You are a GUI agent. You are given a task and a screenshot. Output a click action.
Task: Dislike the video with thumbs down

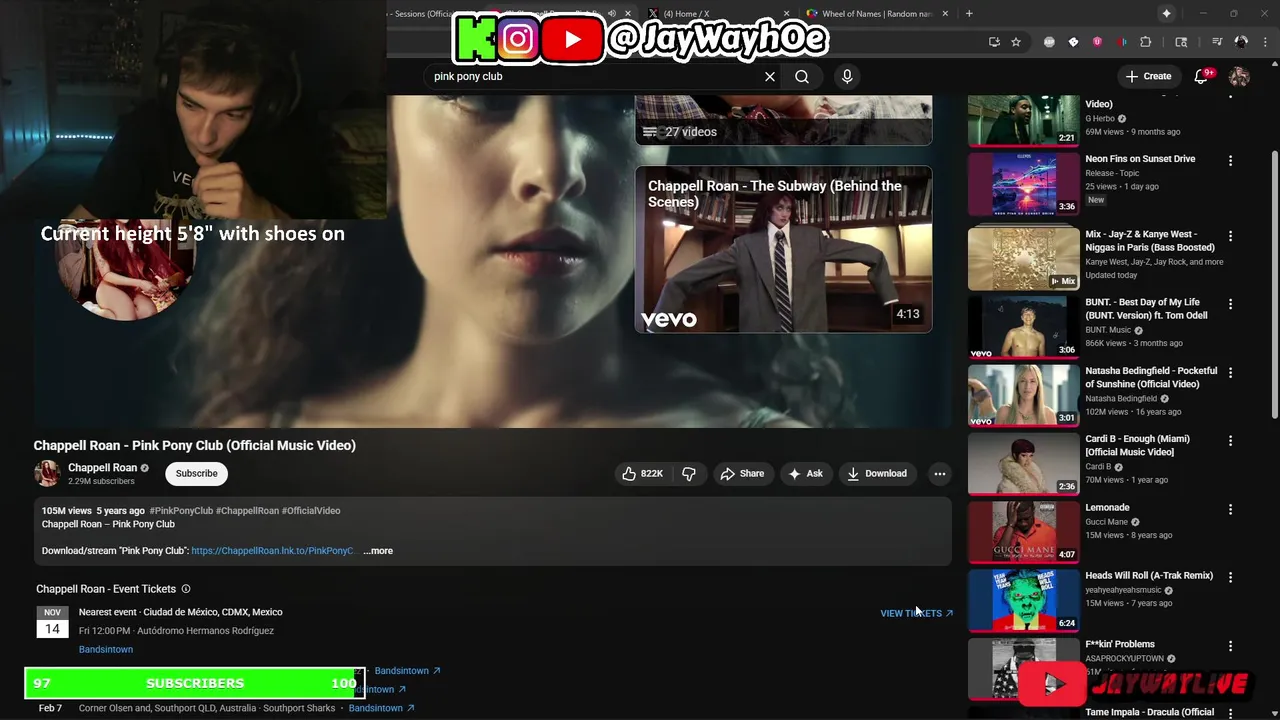click(x=689, y=474)
